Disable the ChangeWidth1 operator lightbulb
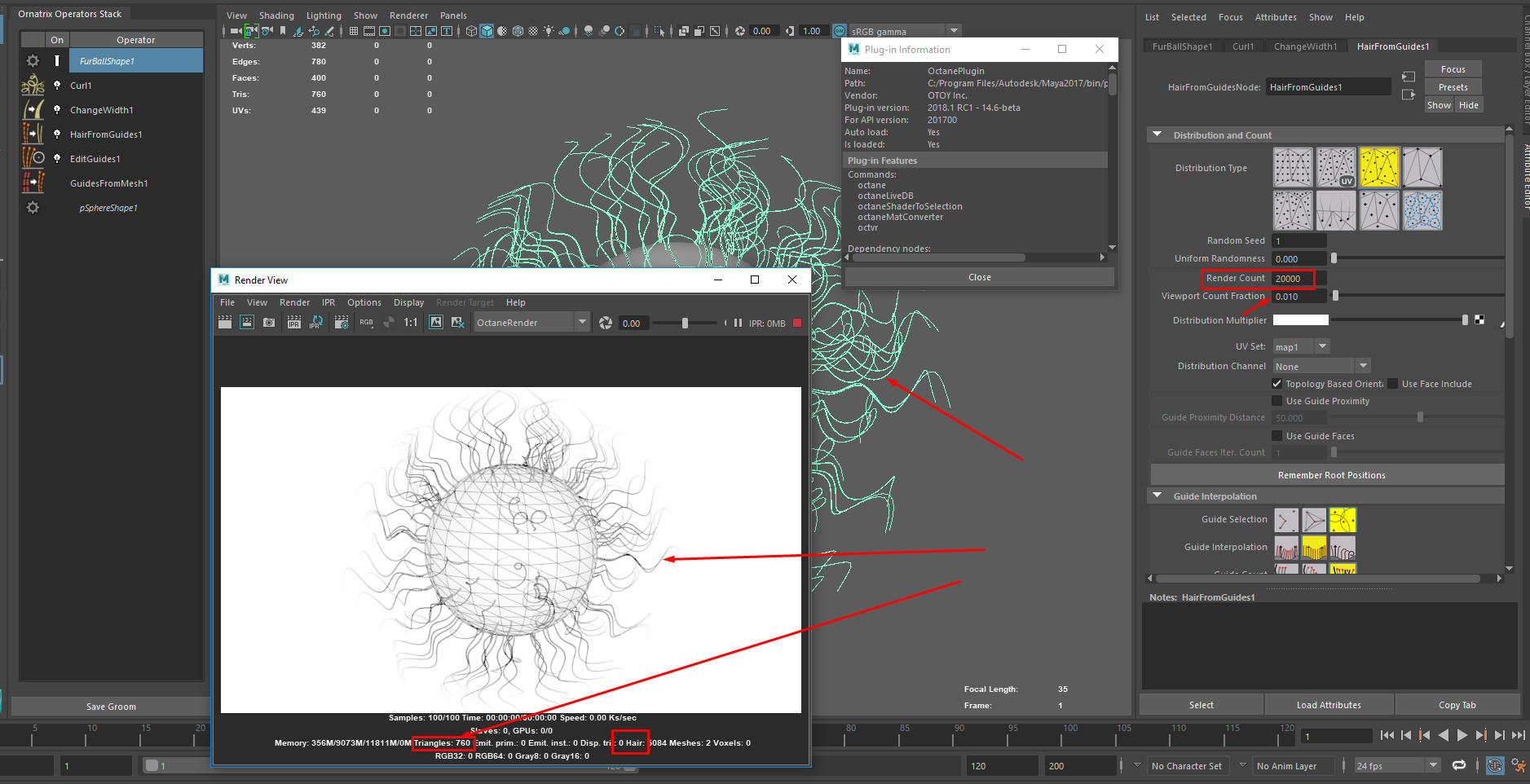 coord(57,109)
